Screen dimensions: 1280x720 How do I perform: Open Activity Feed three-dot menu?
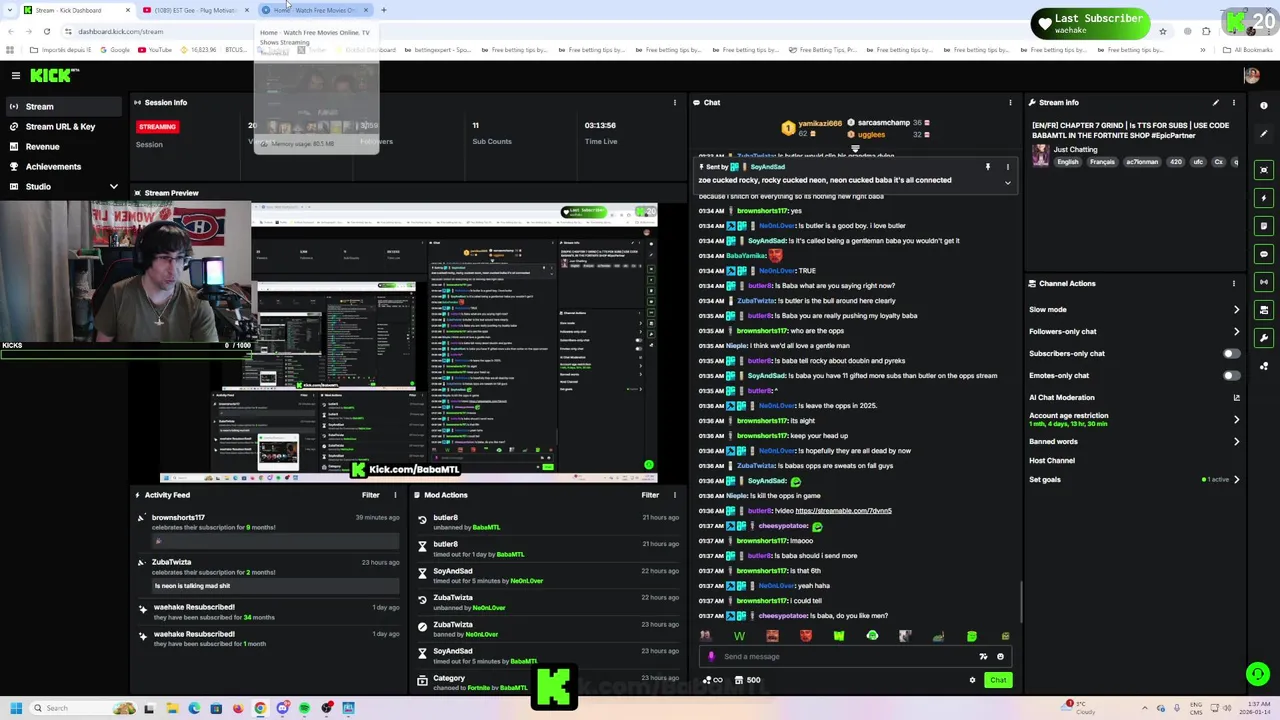point(395,495)
